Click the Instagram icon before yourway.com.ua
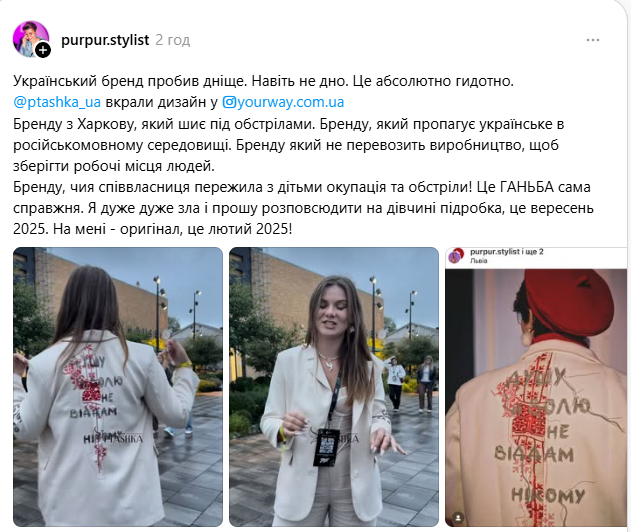 (x=229, y=102)
